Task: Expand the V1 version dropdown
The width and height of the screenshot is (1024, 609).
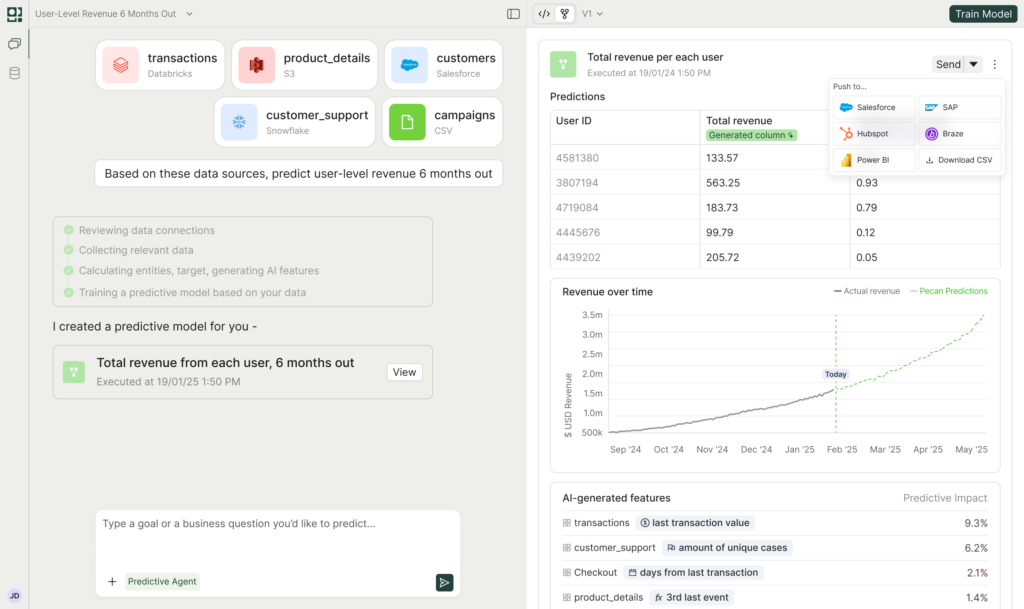Action: pyautogui.click(x=590, y=13)
